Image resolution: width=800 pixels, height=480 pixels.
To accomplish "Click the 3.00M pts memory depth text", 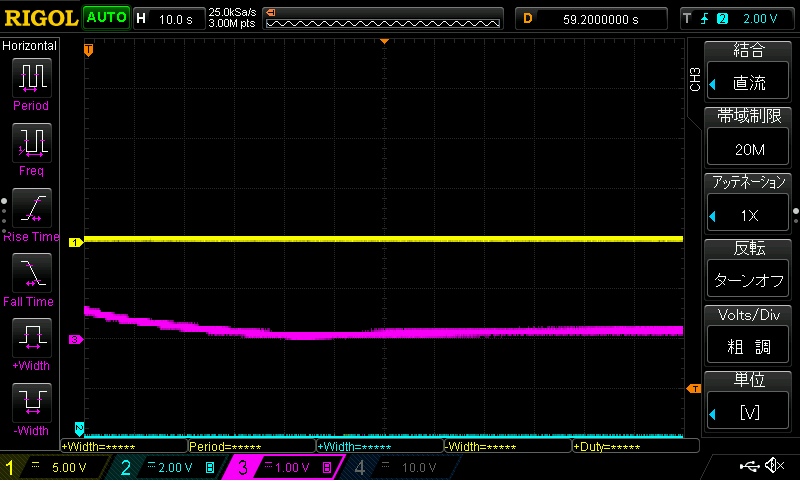I will click(x=232, y=23).
